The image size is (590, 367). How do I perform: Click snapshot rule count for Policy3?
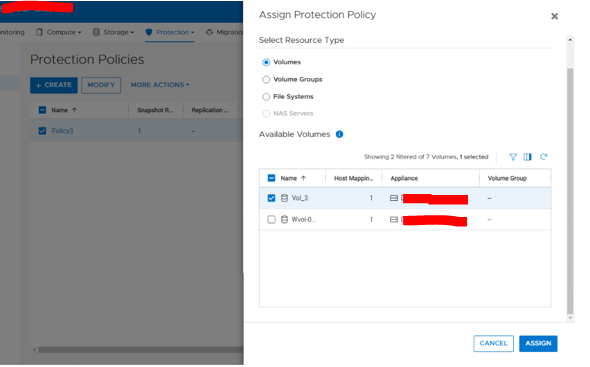pos(139,131)
